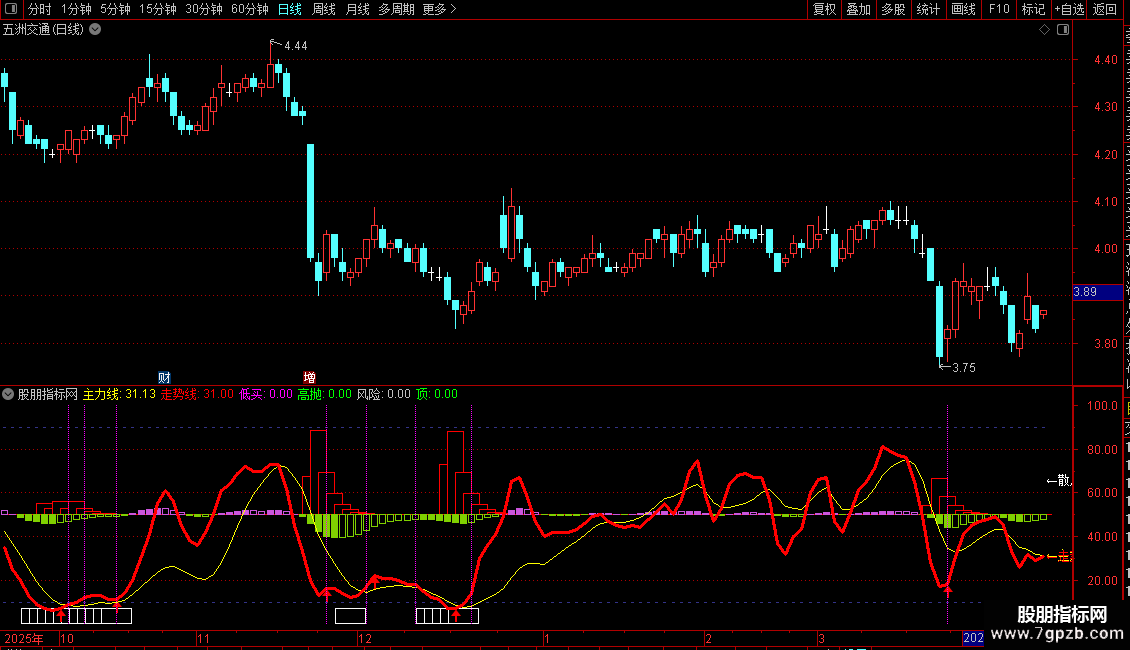Open the 叠加 overlay option
Image resolution: width=1130 pixels, height=650 pixels.
[x=858, y=9]
